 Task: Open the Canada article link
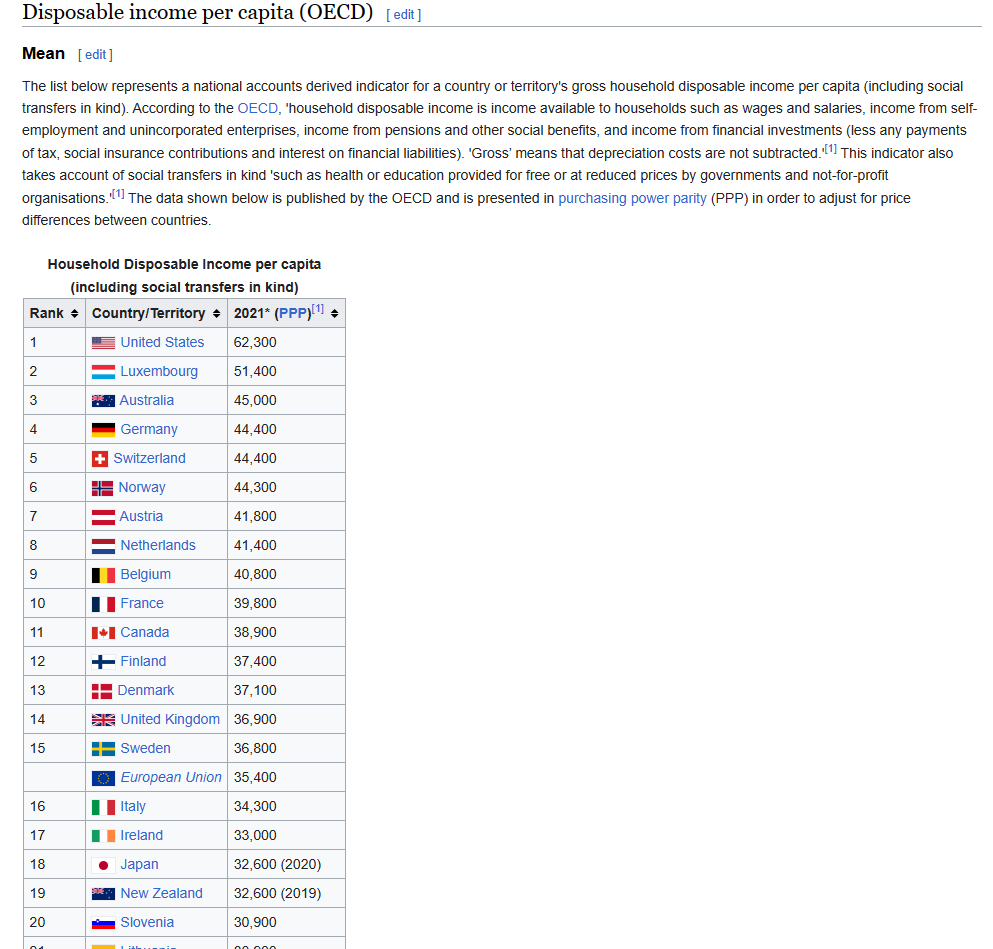[144, 633]
